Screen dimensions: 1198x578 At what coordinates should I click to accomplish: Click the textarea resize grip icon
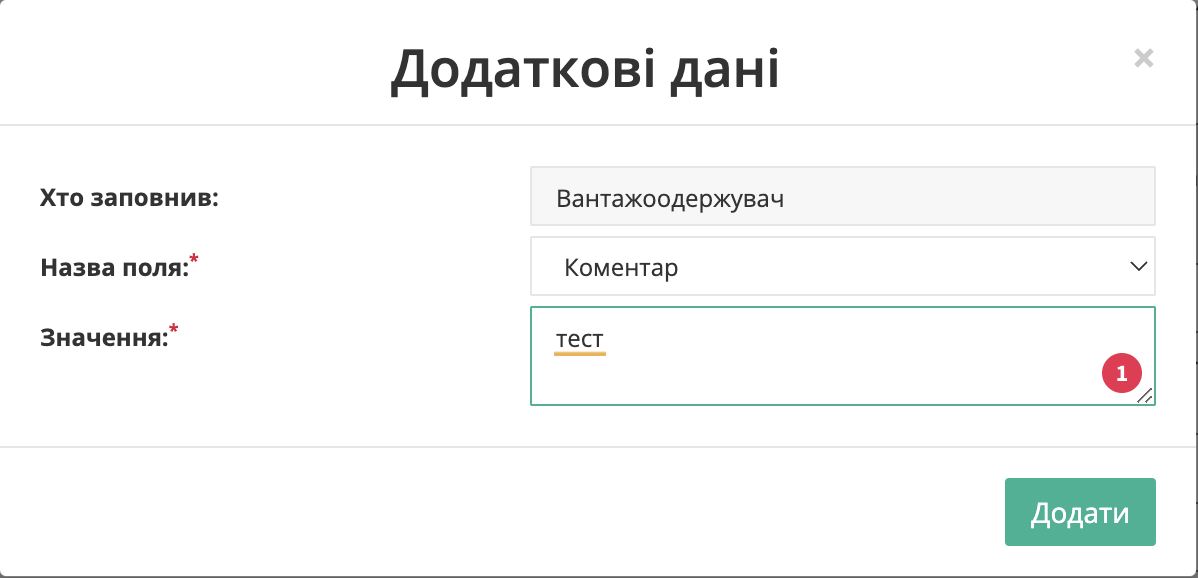[x=1145, y=395]
